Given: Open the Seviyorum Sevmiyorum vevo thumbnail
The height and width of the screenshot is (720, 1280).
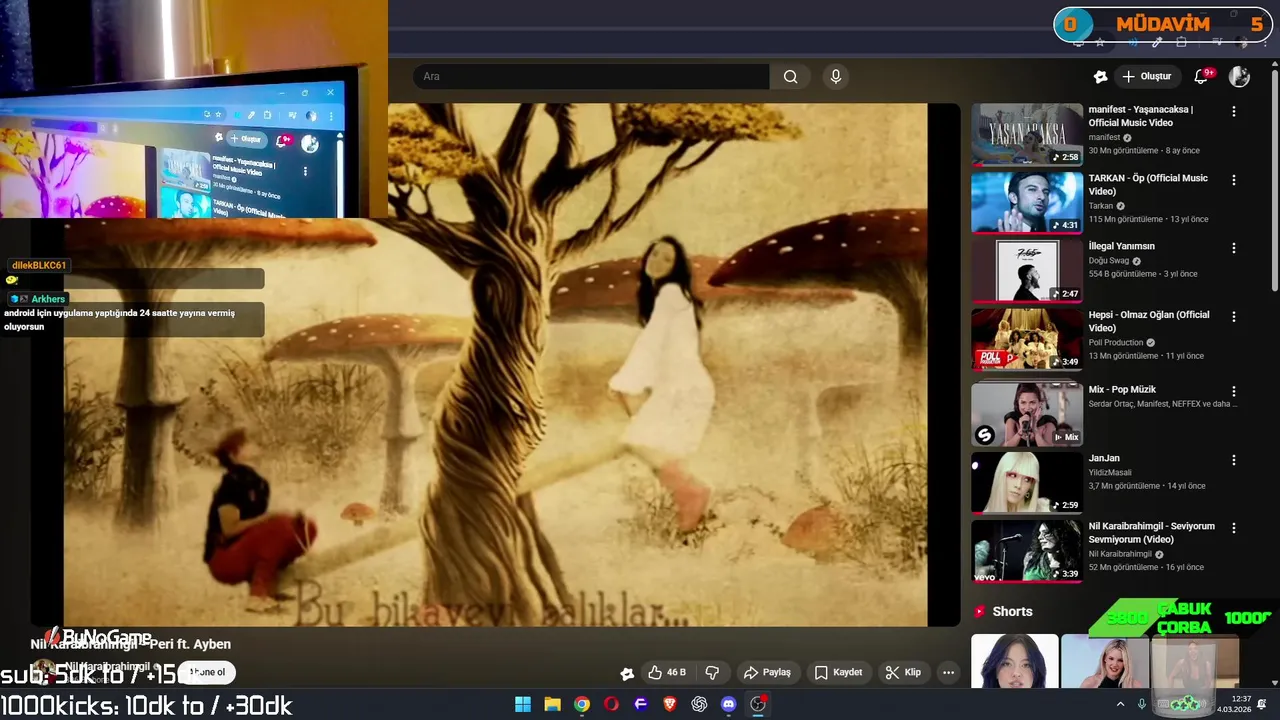Looking at the screenshot, I should coord(1027,550).
